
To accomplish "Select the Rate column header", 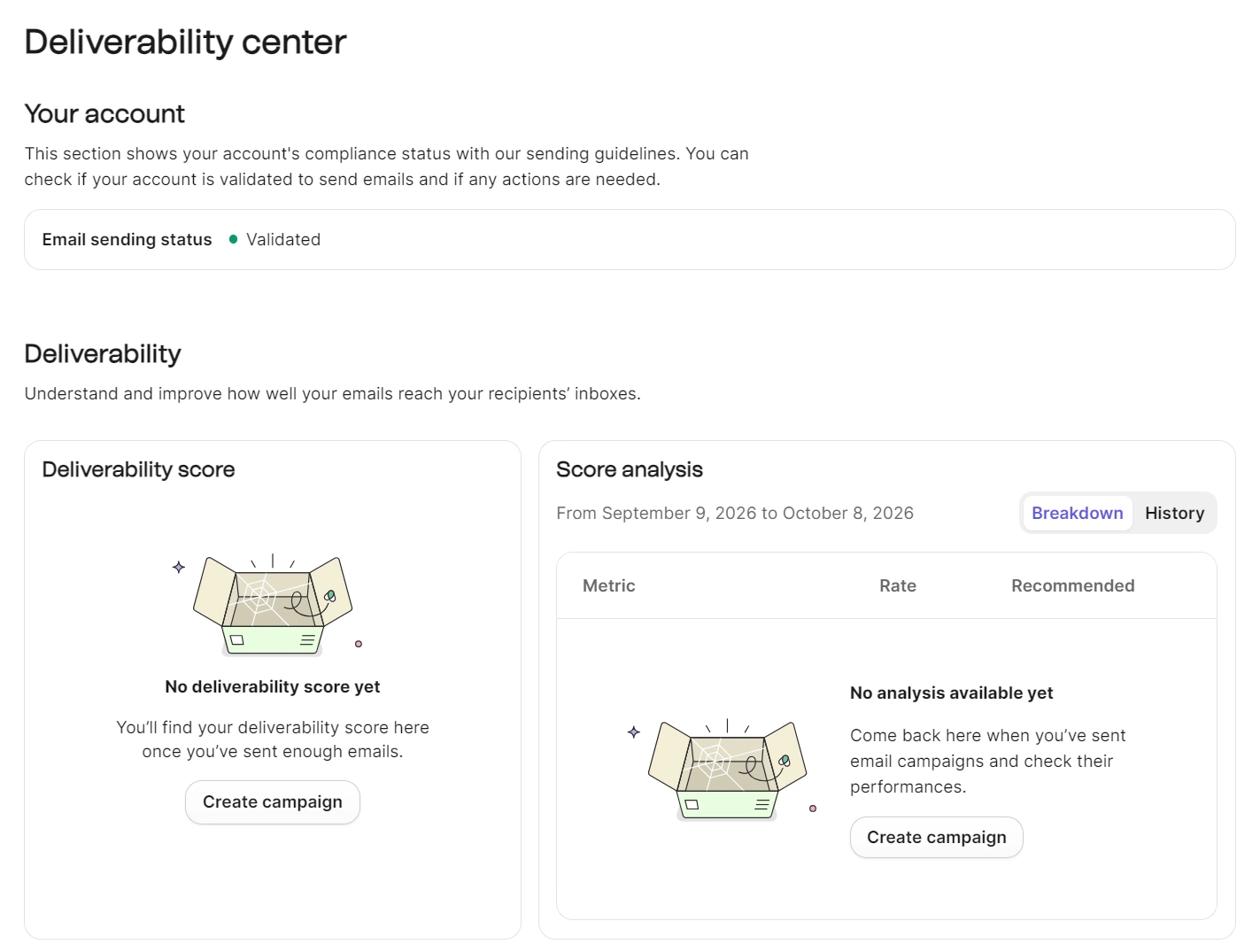I will click(898, 585).
